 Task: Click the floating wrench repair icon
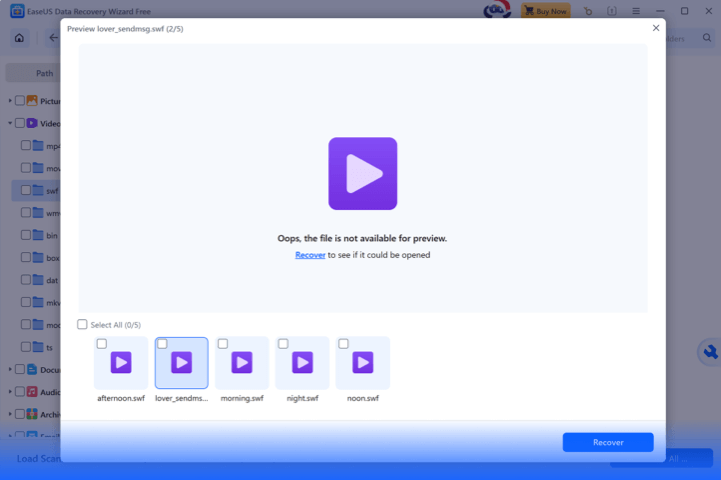point(709,352)
